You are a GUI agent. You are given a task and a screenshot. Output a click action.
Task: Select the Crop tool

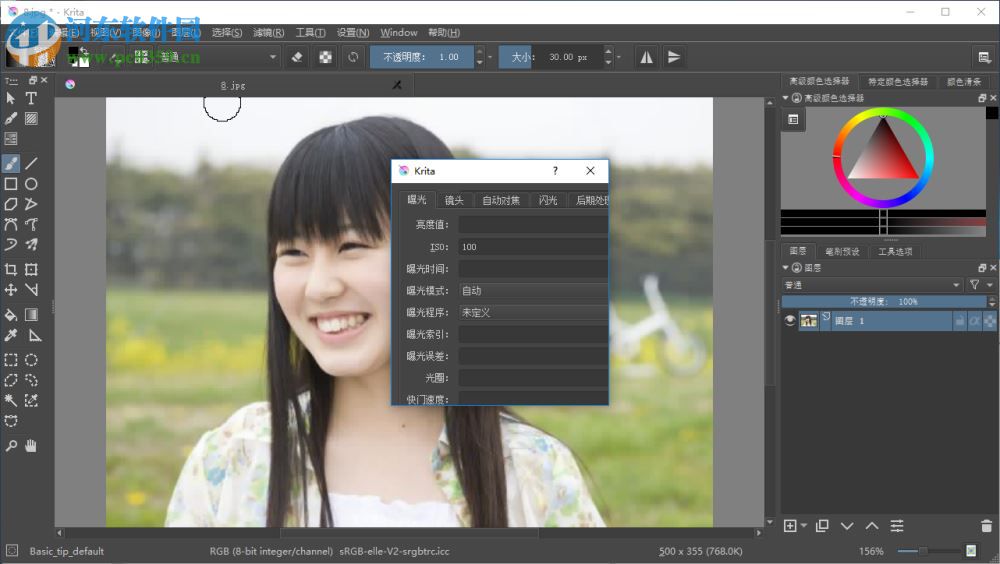pos(11,269)
